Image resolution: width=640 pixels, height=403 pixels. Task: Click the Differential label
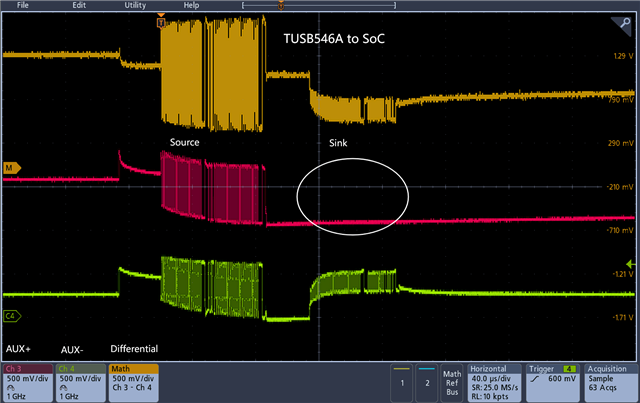[134, 349]
